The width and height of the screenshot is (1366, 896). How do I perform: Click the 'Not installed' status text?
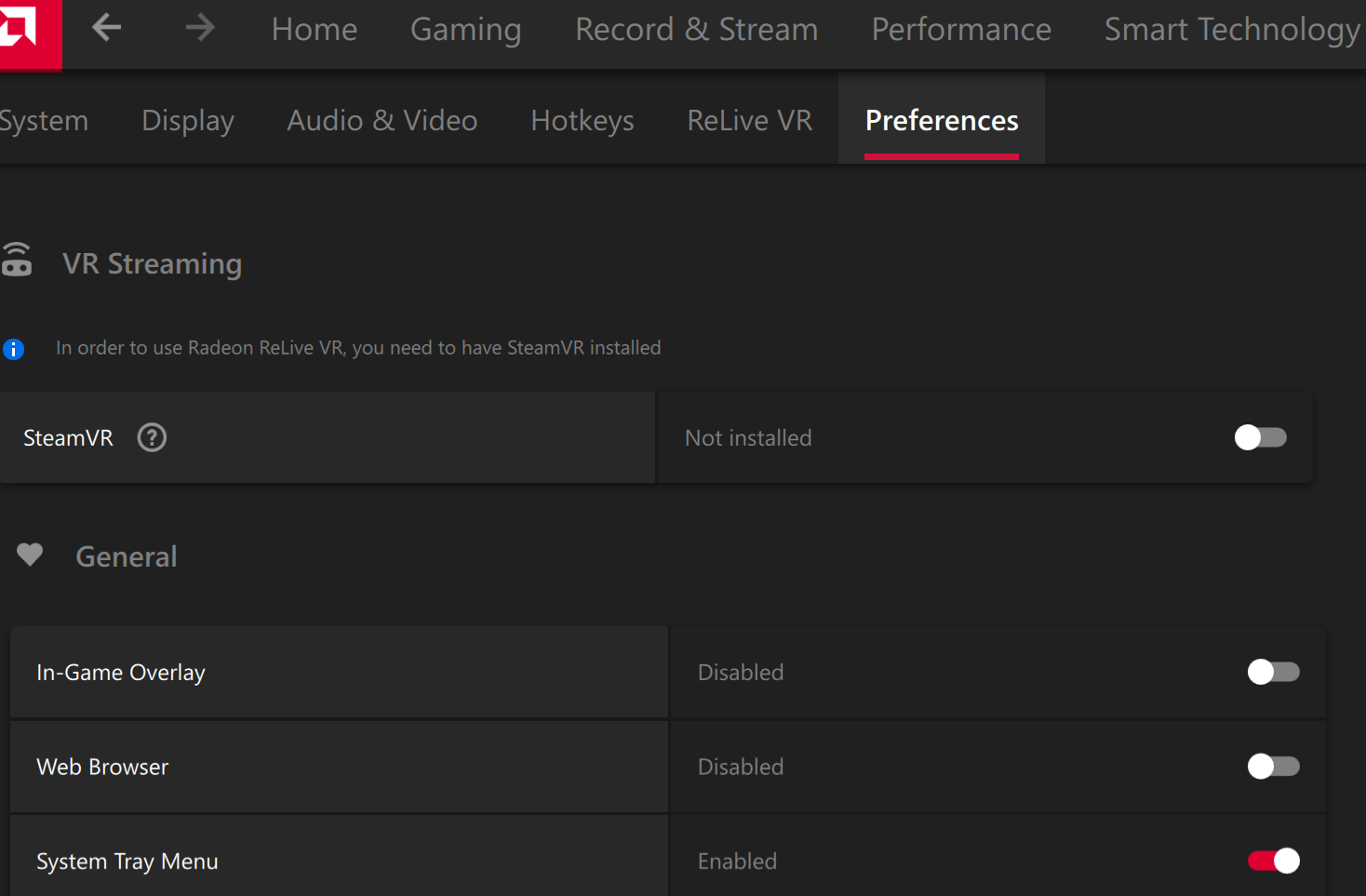tap(748, 438)
